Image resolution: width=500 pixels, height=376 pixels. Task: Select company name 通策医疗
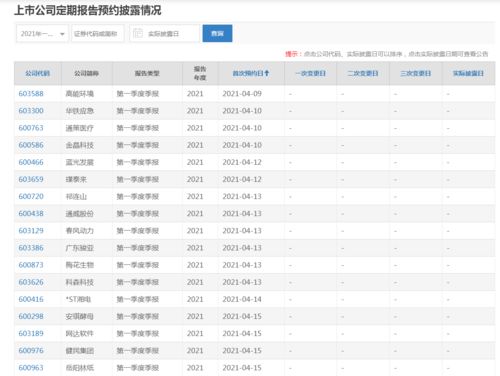(79, 128)
